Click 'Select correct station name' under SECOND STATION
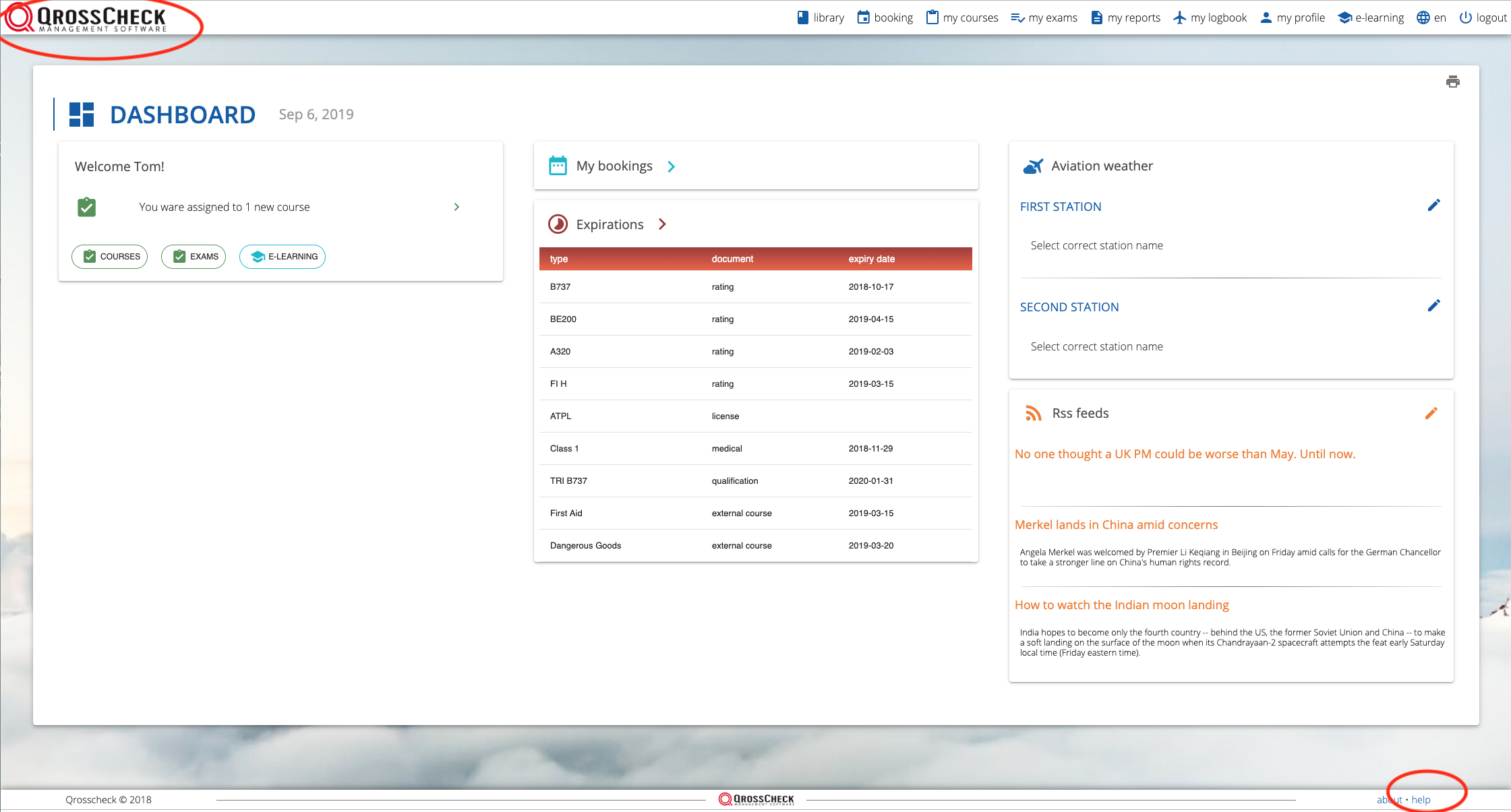Screen dimensions: 1511x812 (x=1096, y=346)
